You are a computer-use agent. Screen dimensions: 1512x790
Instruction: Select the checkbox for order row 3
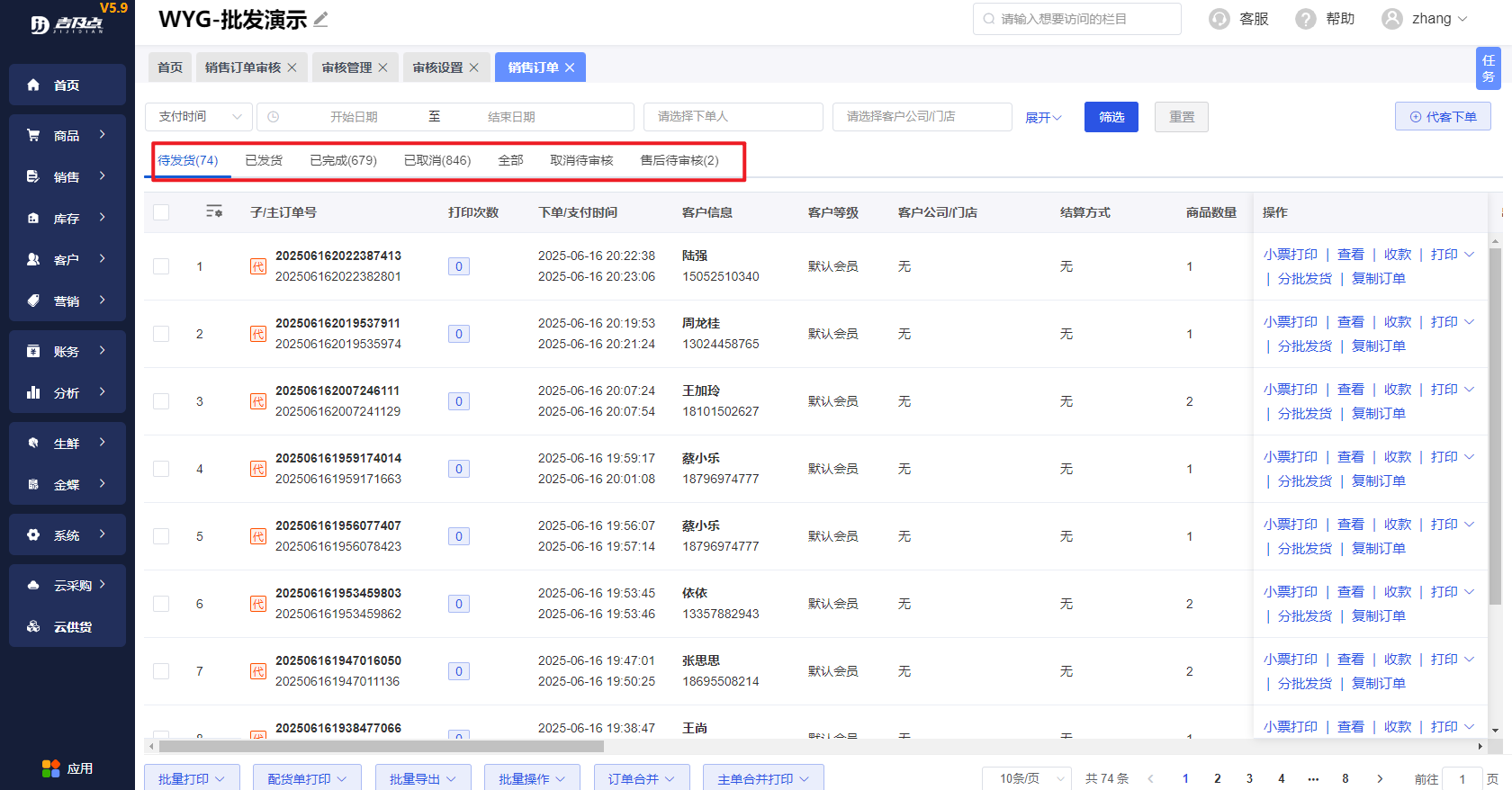pos(161,401)
